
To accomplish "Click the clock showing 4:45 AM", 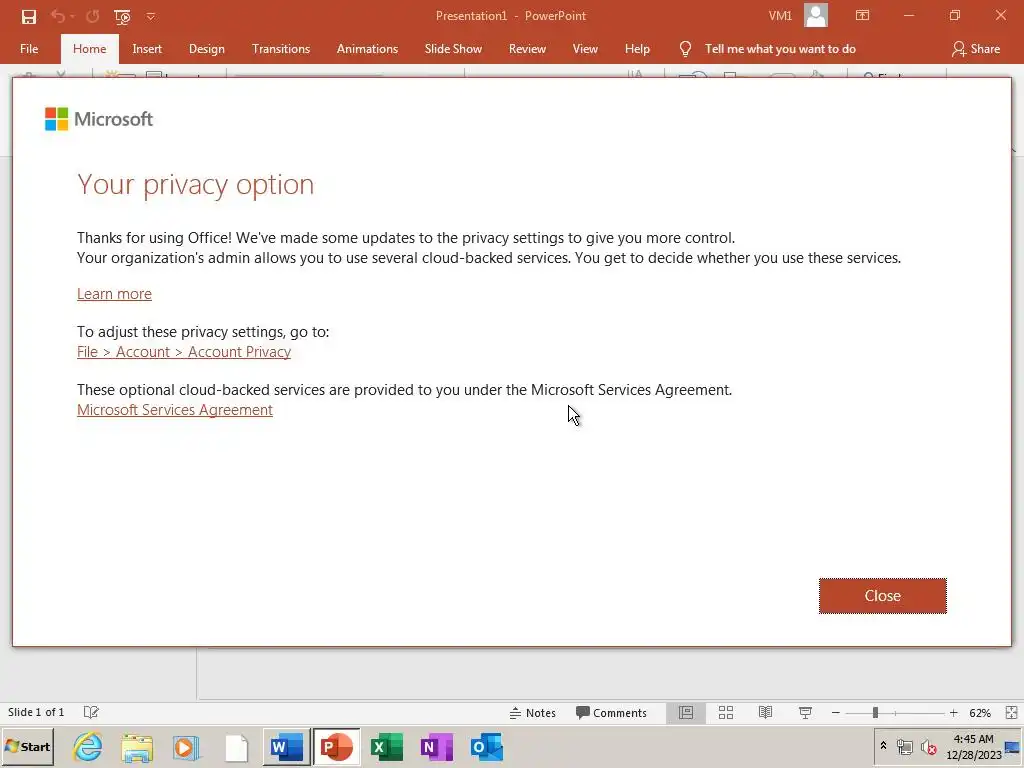I will click(973, 739).
